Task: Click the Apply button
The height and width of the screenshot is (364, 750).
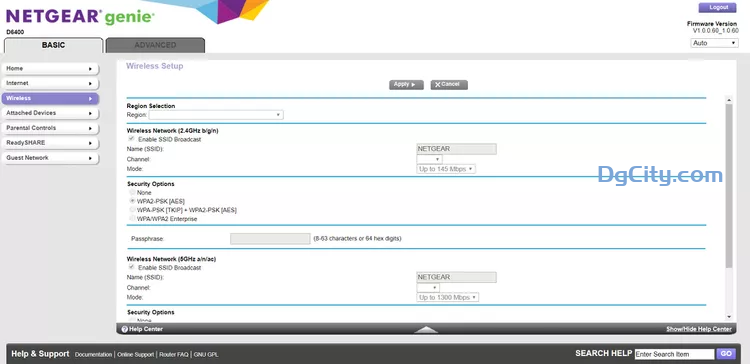Action: pos(406,85)
